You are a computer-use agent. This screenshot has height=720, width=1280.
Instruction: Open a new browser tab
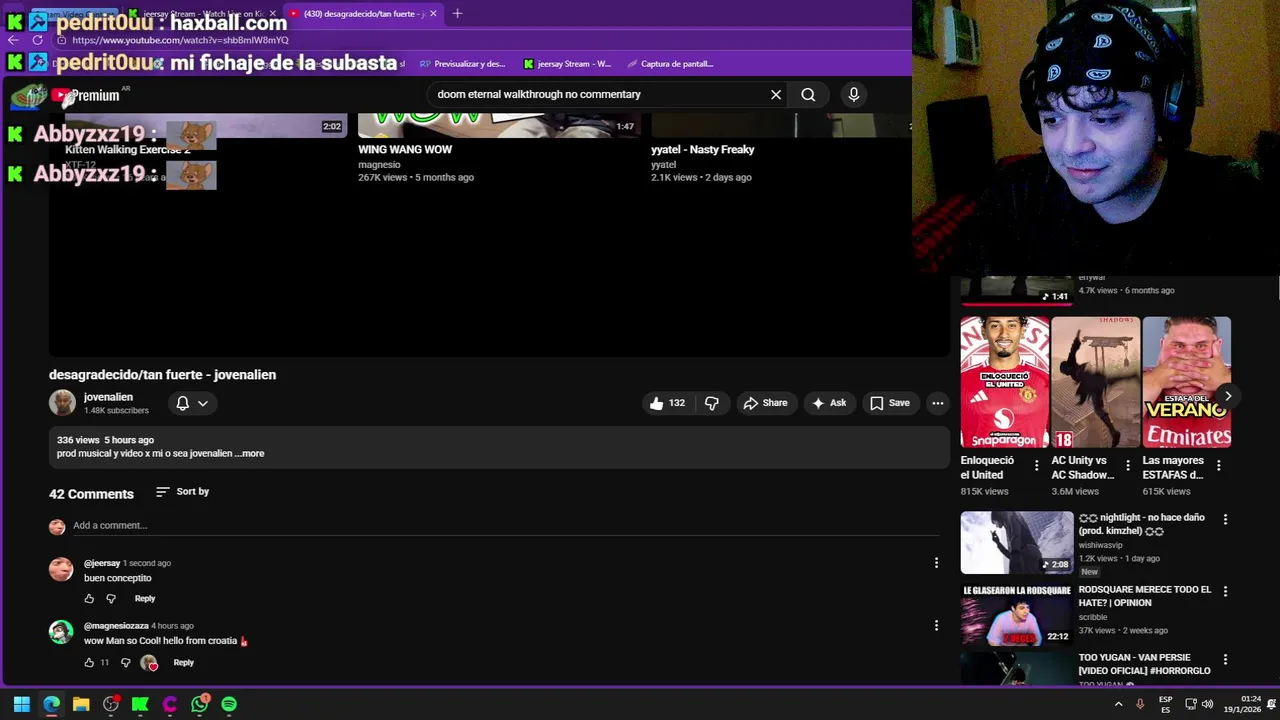click(x=457, y=13)
